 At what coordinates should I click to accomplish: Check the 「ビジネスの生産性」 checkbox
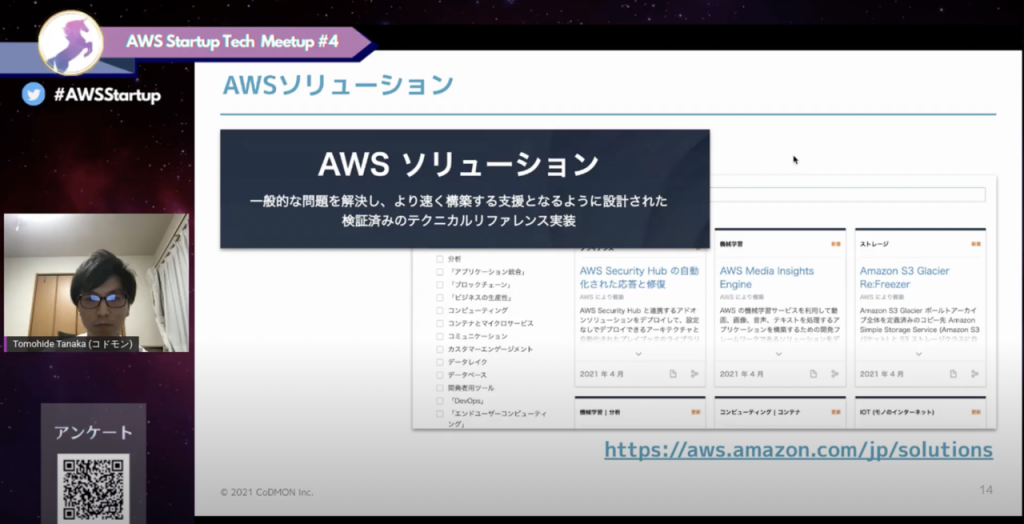point(440,298)
